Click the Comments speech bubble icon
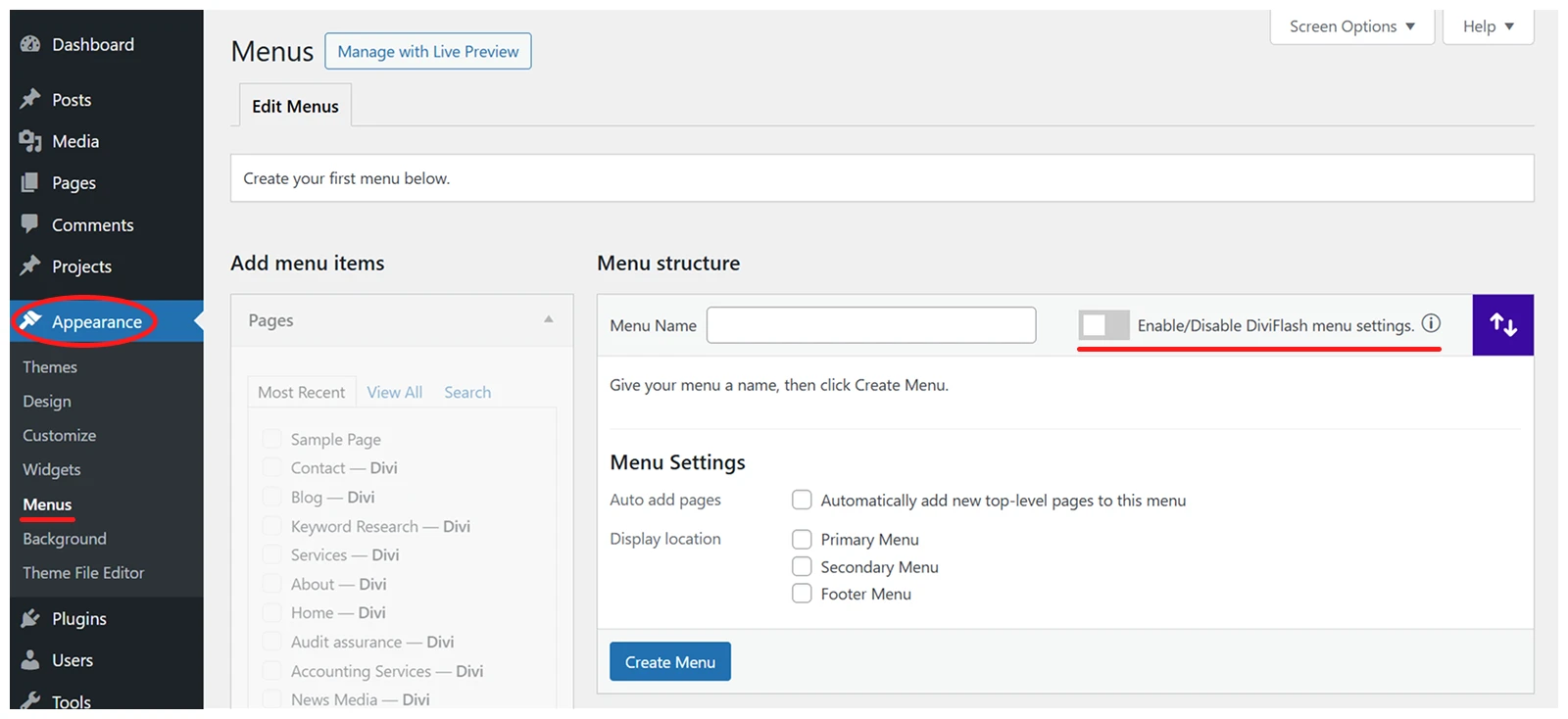 point(30,224)
